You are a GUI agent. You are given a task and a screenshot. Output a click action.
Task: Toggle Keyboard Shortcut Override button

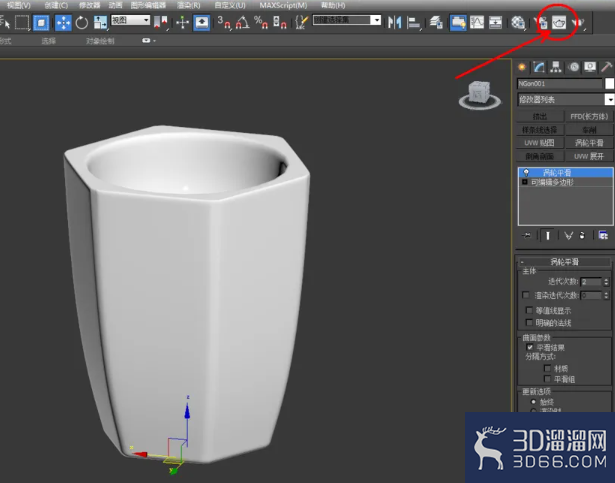click(x=202, y=22)
